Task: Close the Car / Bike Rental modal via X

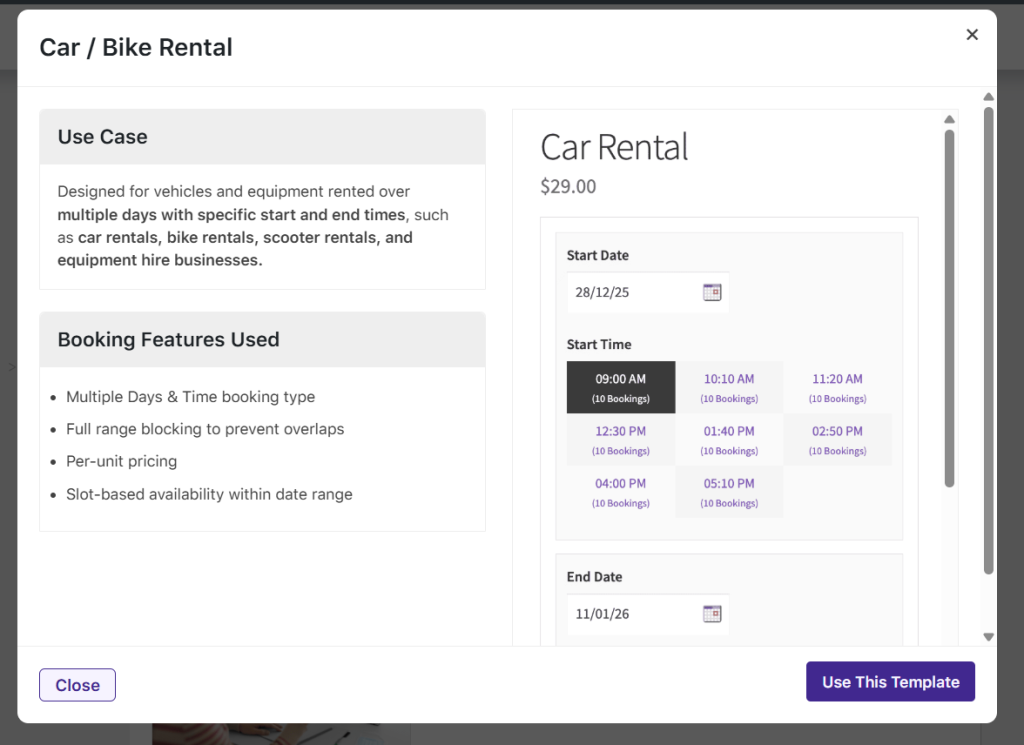Action: pos(971,34)
